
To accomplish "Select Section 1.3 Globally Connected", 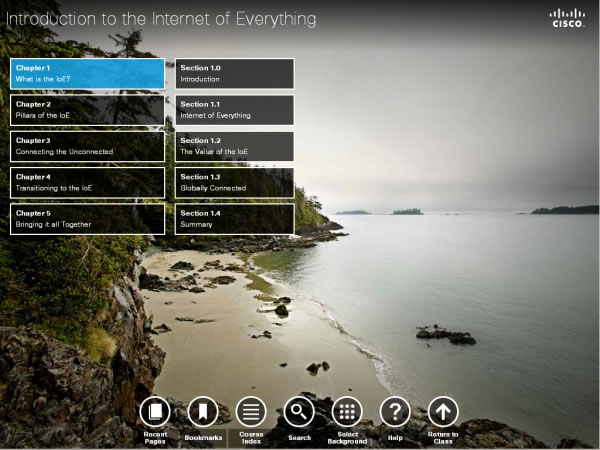I will click(x=235, y=182).
